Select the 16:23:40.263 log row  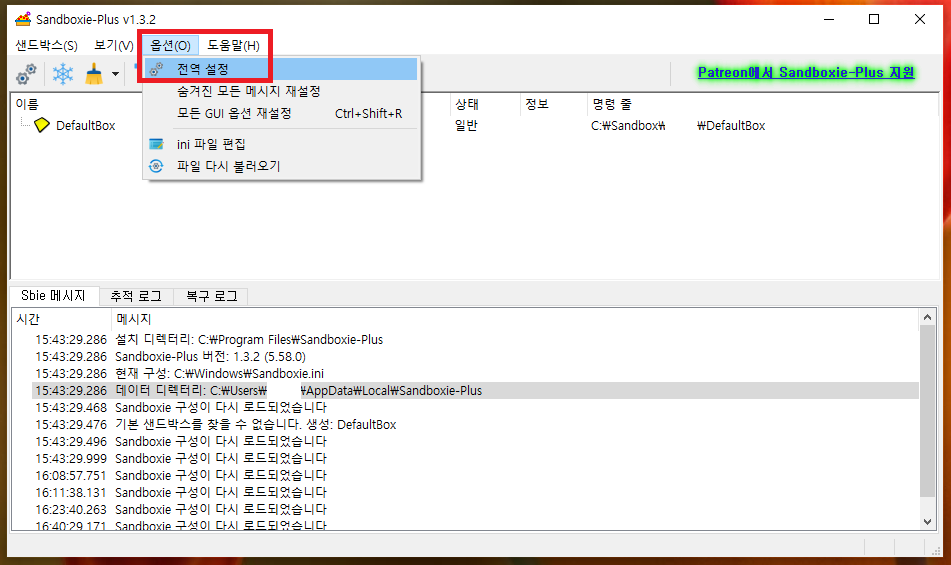tap(475, 509)
